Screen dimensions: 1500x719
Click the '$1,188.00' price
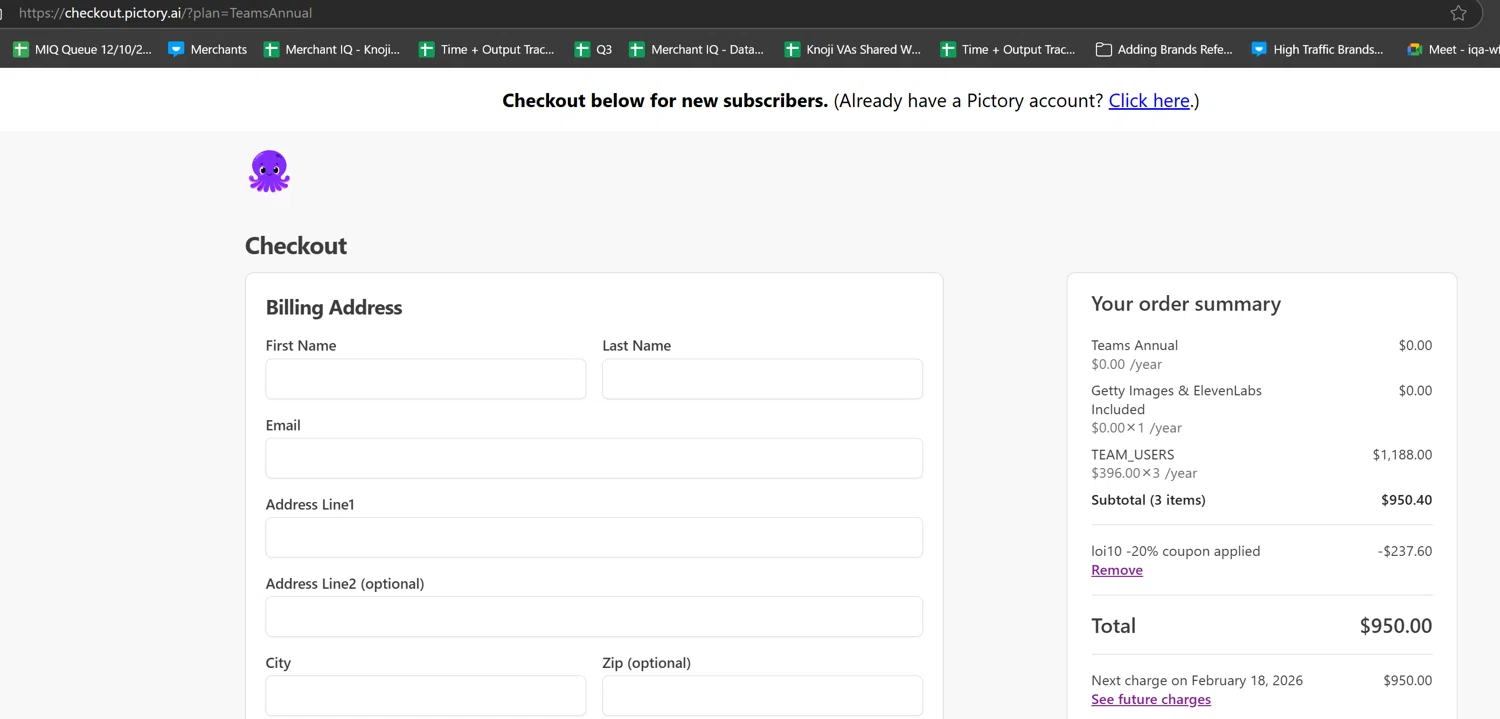tap(1402, 454)
